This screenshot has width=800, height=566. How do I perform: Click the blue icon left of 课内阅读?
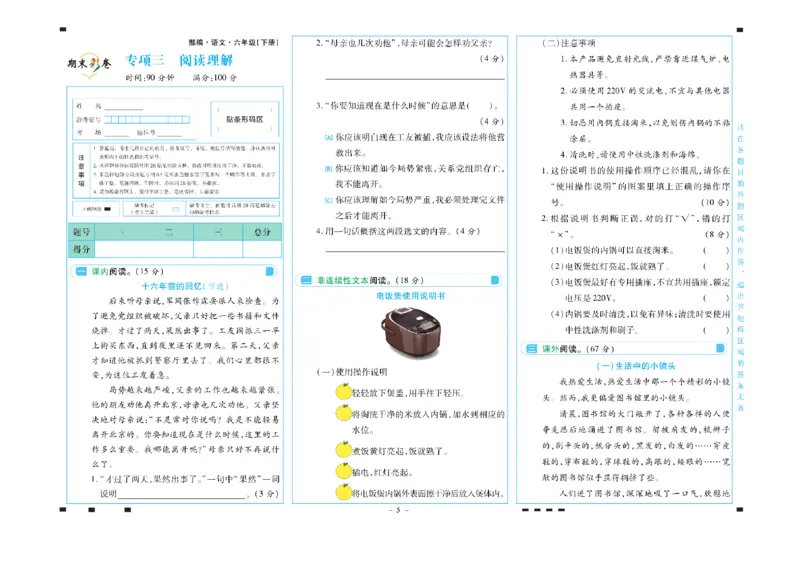click(81, 272)
